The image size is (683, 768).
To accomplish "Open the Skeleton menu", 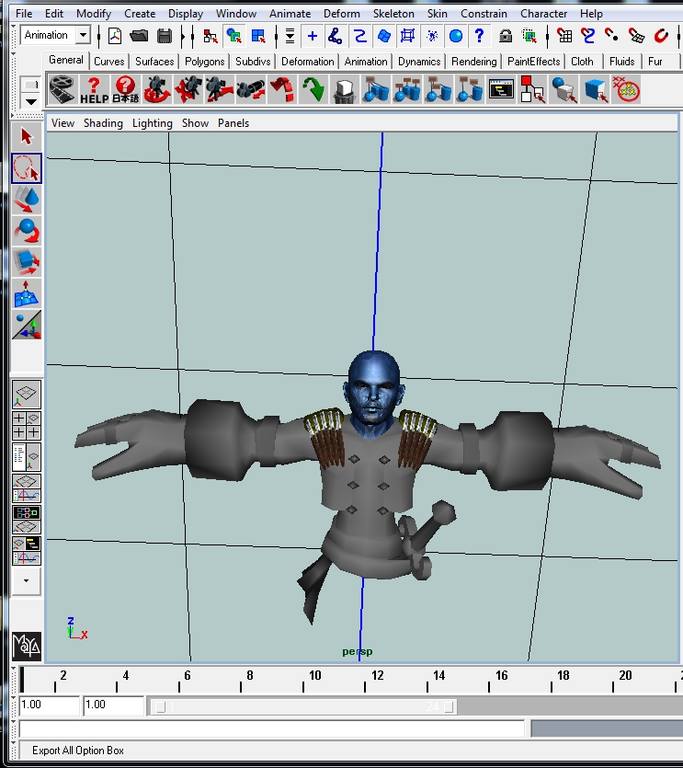I will coord(392,14).
